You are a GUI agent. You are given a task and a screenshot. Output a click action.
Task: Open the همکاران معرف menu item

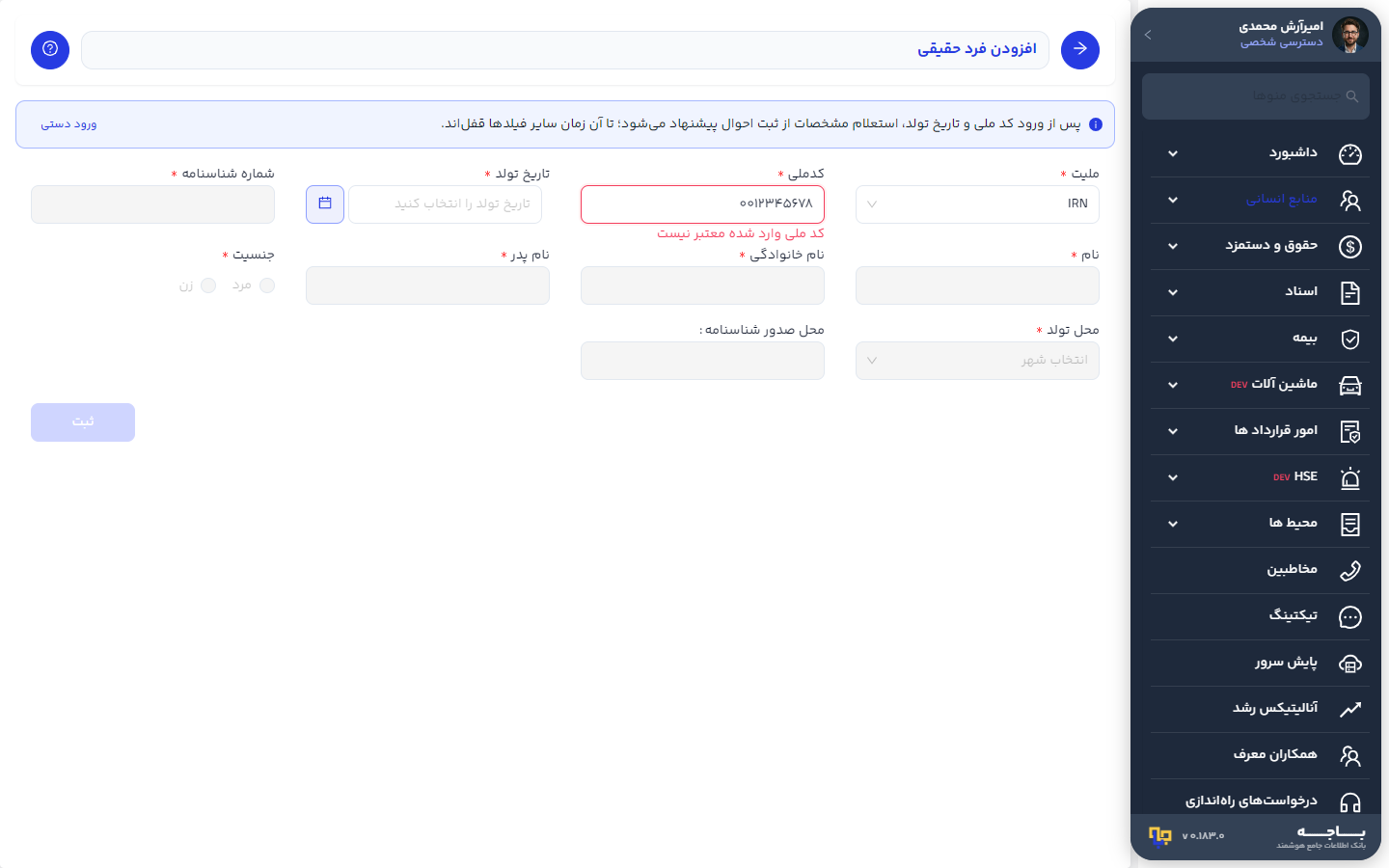[x=1260, y=756]
